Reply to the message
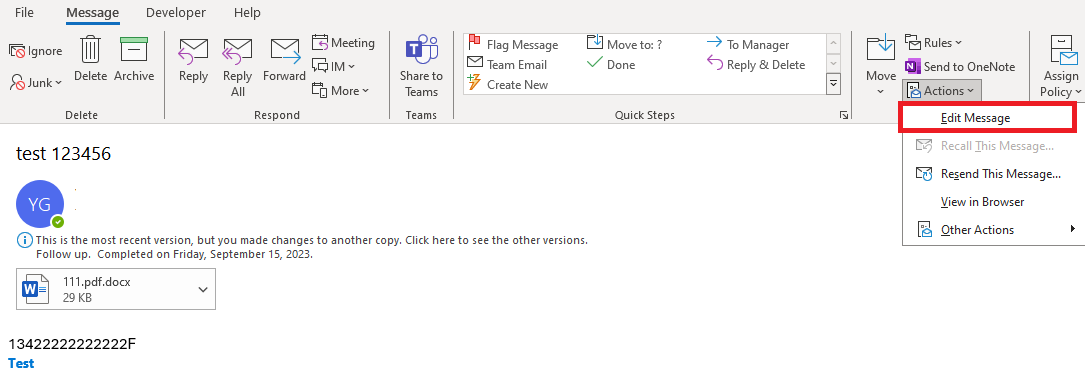This screenshot has height=382, width=1086. [193, 61]
